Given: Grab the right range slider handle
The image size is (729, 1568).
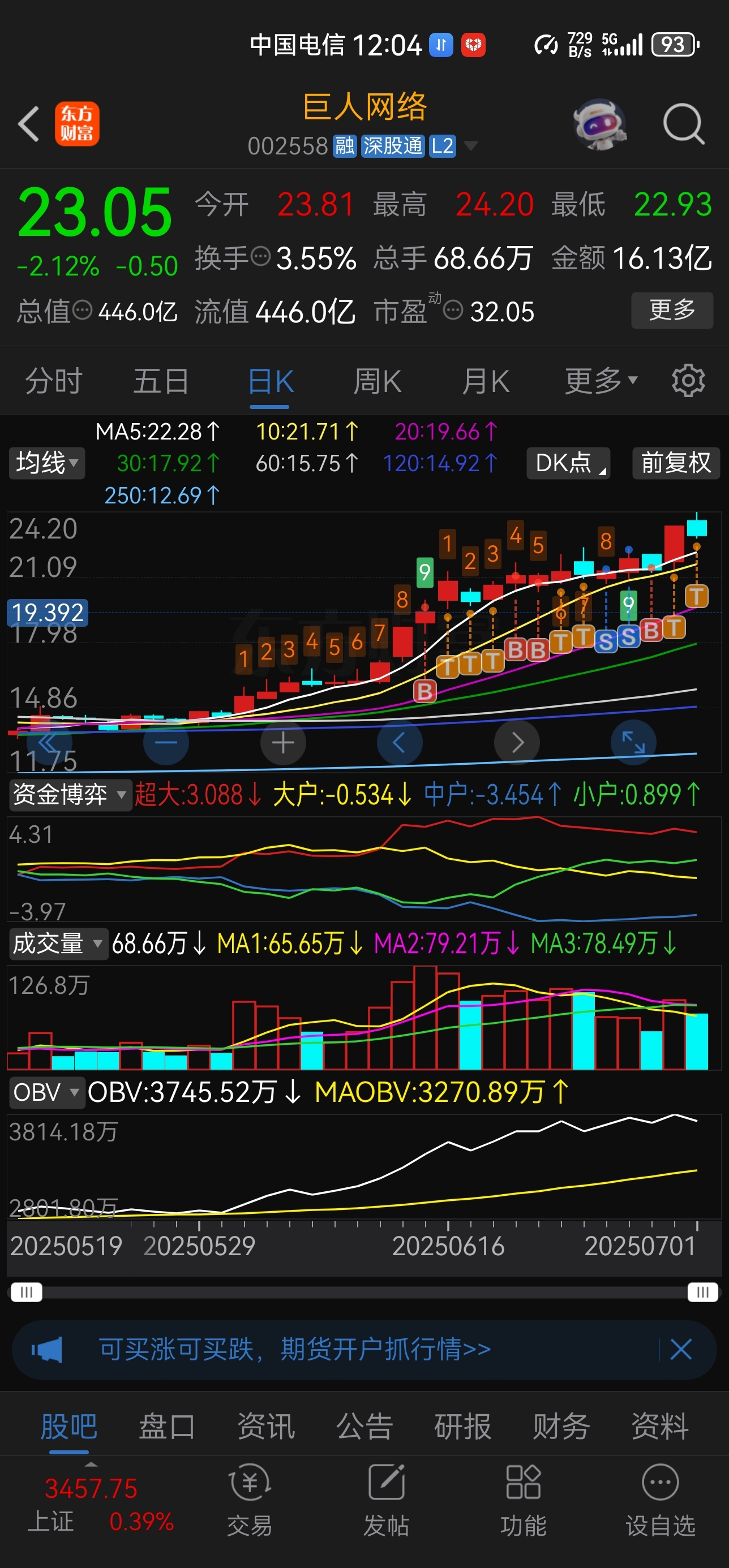Looking at the screenshot, I should [702, 1293].
